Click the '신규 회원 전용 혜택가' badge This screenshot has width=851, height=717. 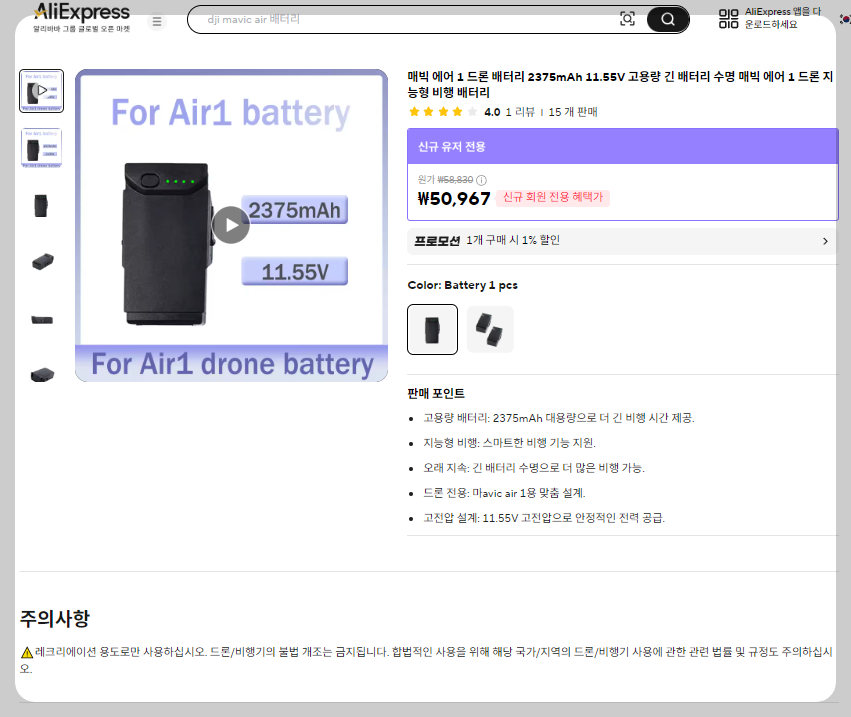[x=552, y=197]
